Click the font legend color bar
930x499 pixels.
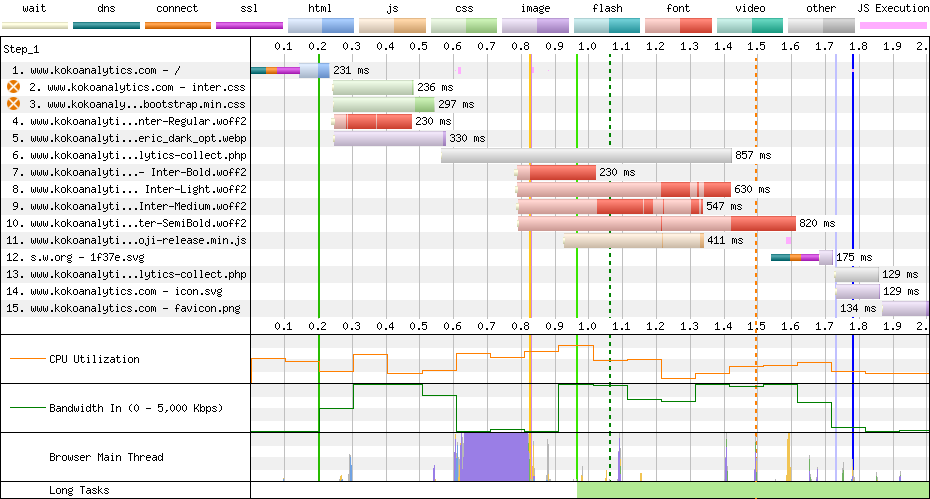[x=678, y=26]
